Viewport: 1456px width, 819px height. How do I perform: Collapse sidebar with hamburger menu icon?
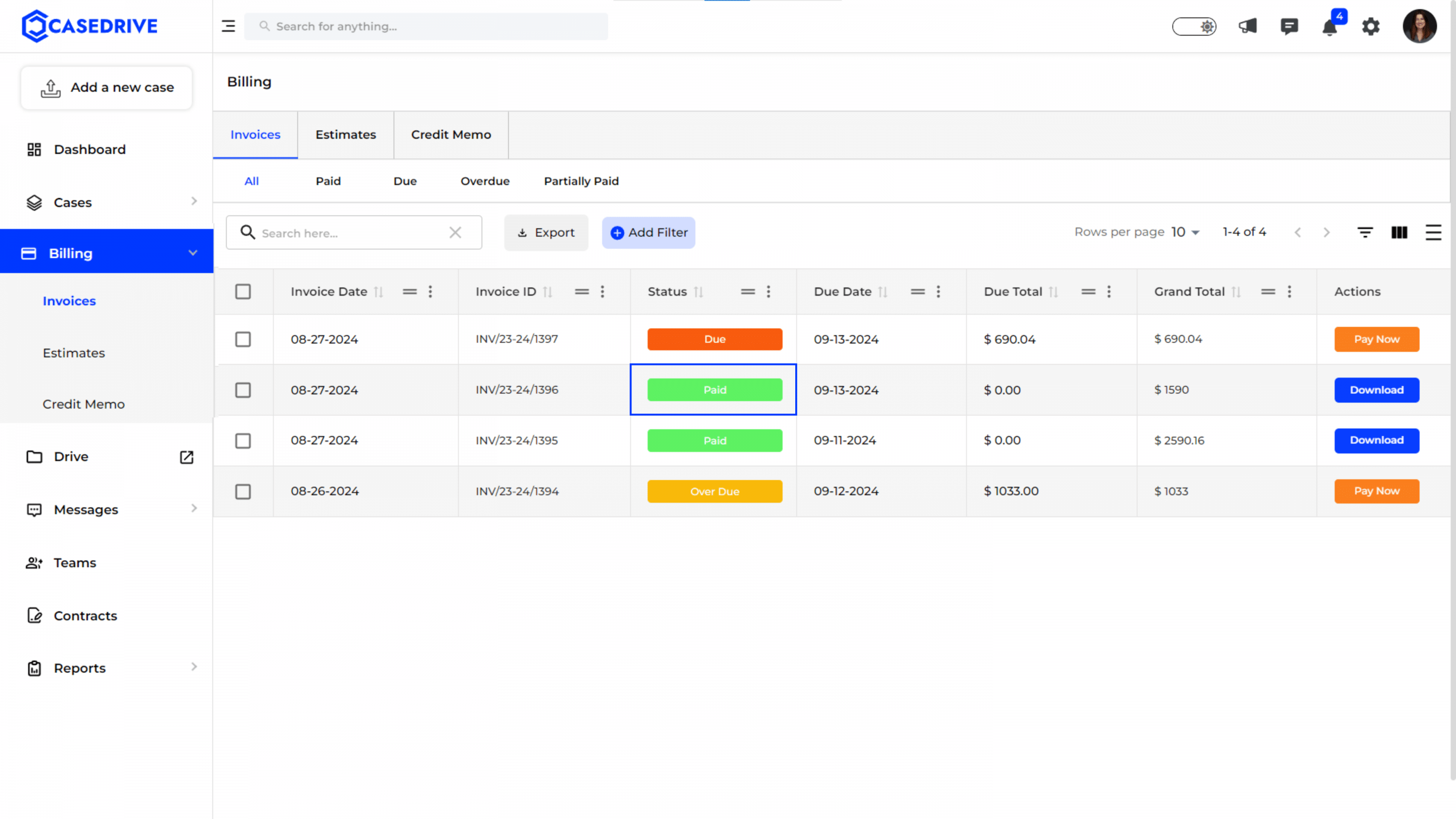[x=229, y=26]
